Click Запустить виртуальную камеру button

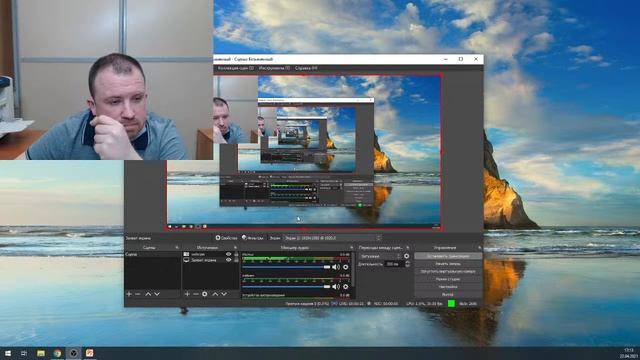[448, 271]
